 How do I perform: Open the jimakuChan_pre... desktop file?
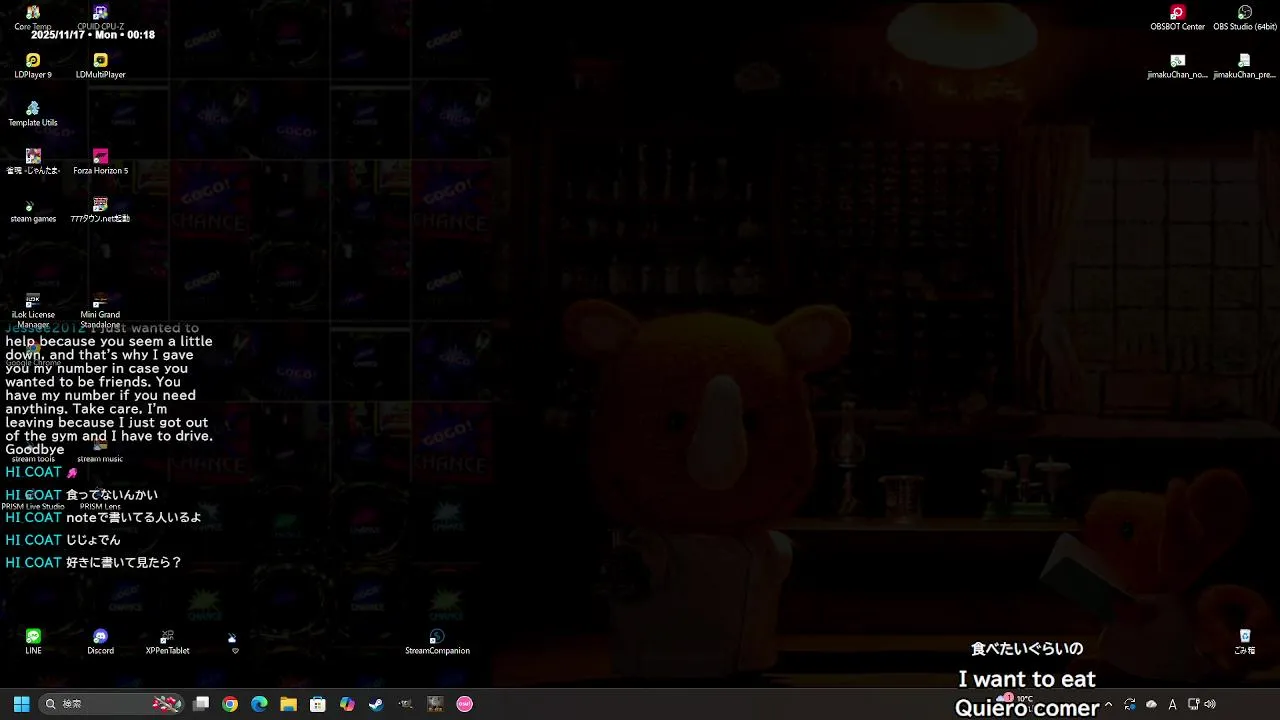click(x=1244, y=66)
